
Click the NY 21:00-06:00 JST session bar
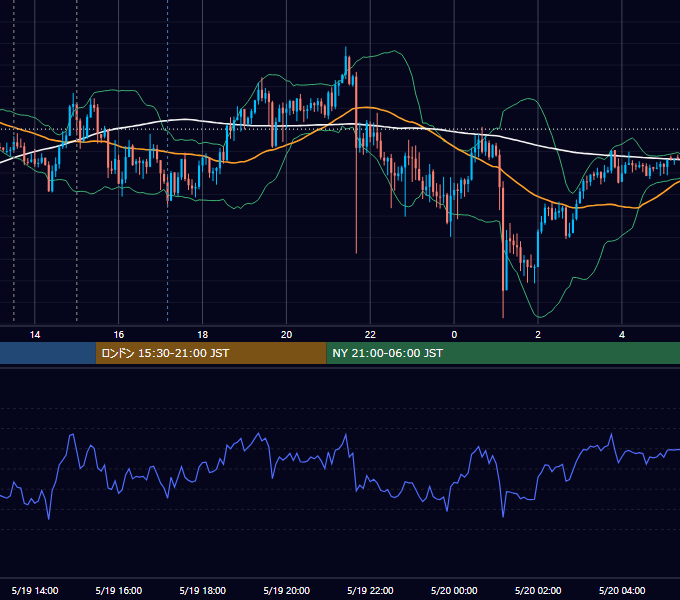tap(503, 353)
